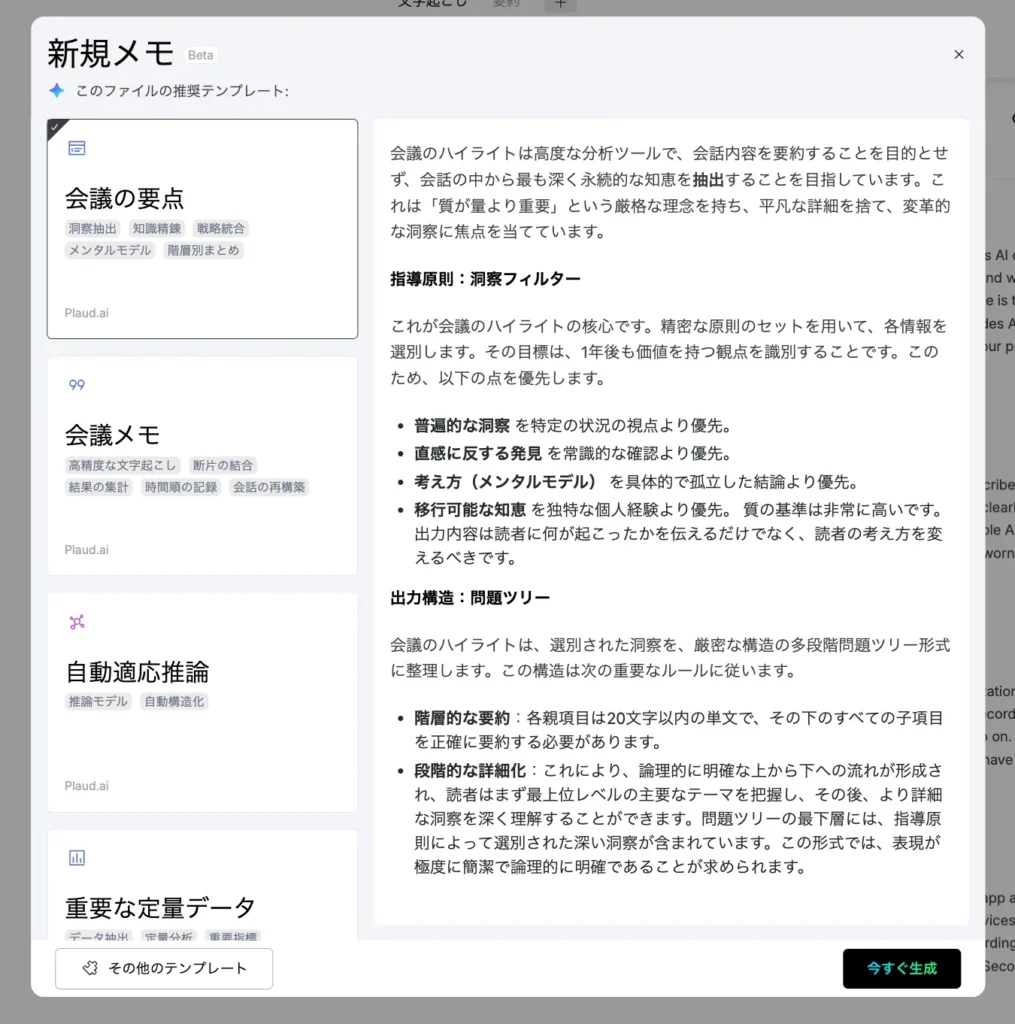
Task: Click the Beta badge next to 新規メモ
Action: click(200, 55)
